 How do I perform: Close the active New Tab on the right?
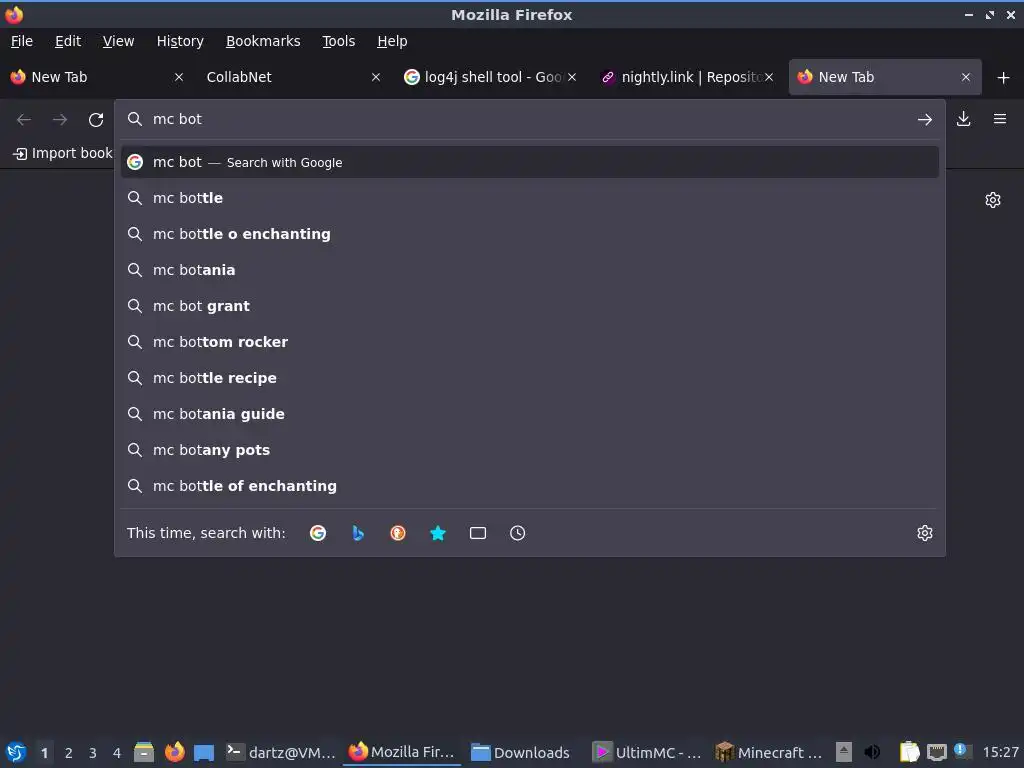click(966, 77)
